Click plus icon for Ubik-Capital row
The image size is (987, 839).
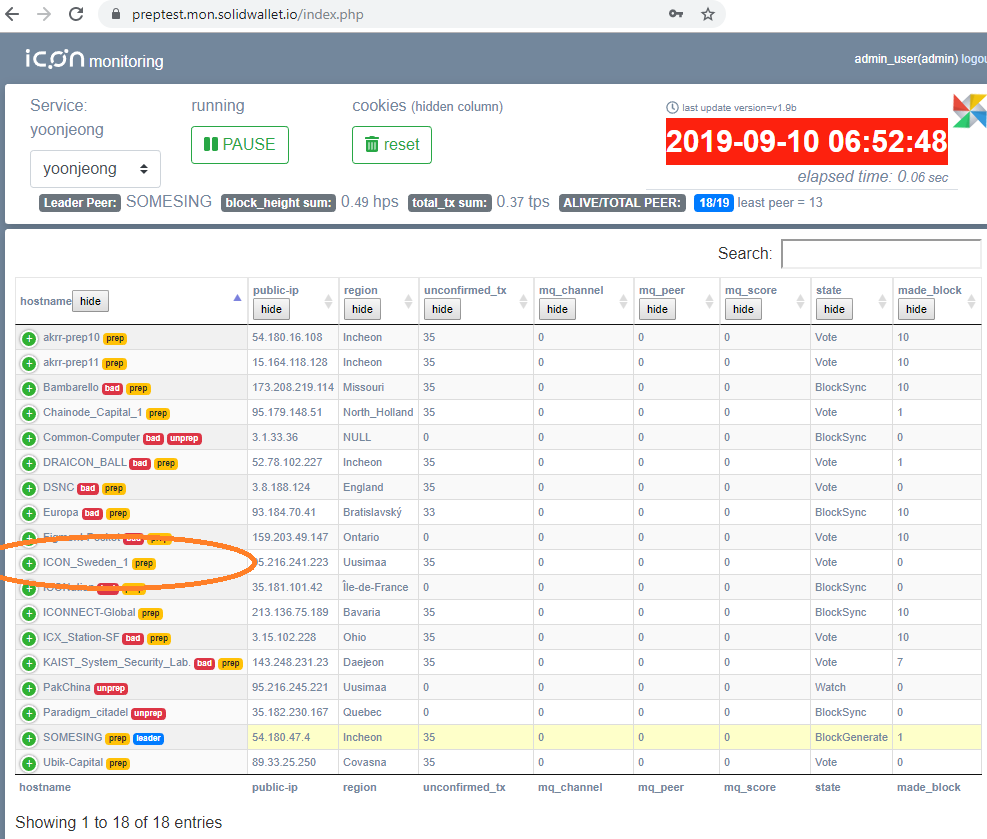tap(29, 763)
